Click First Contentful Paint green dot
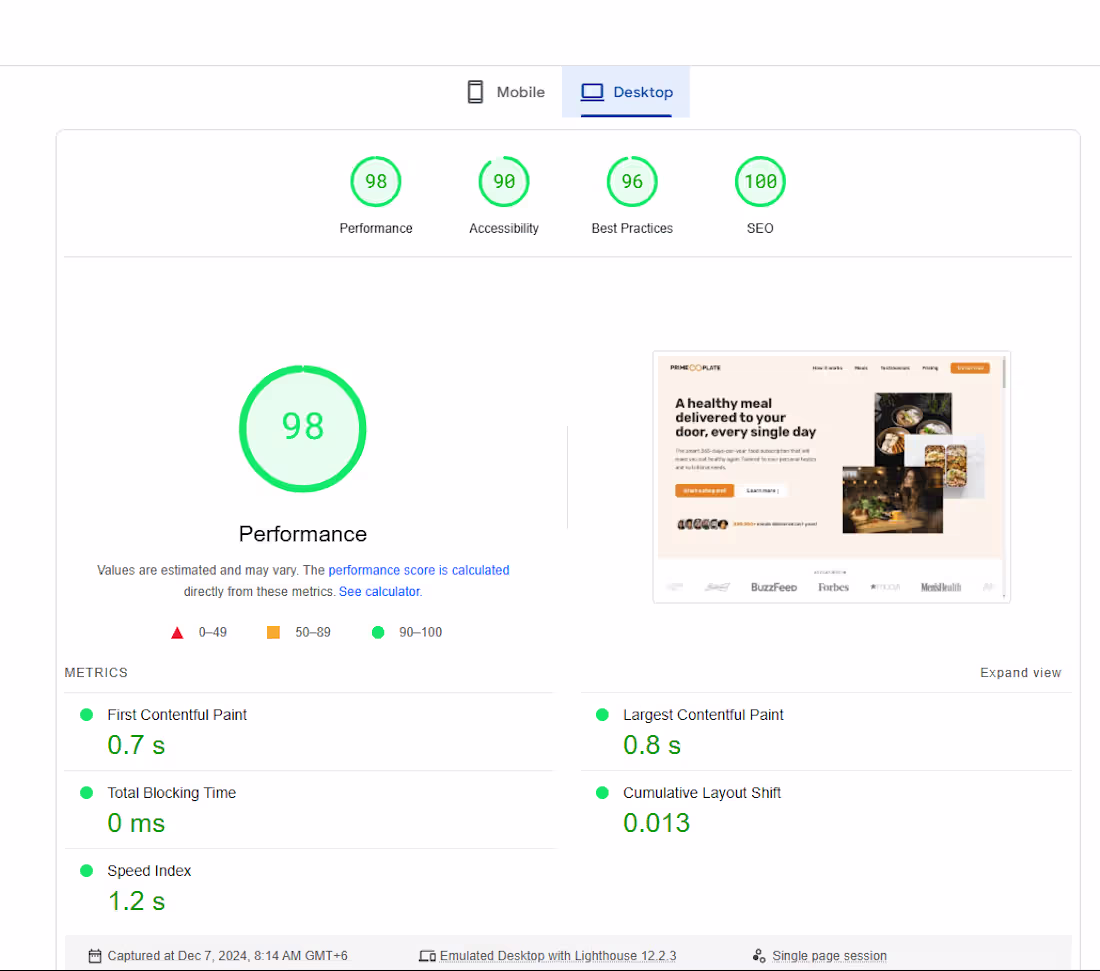Screen dimensions: 1100x971 tap(87, 715)
